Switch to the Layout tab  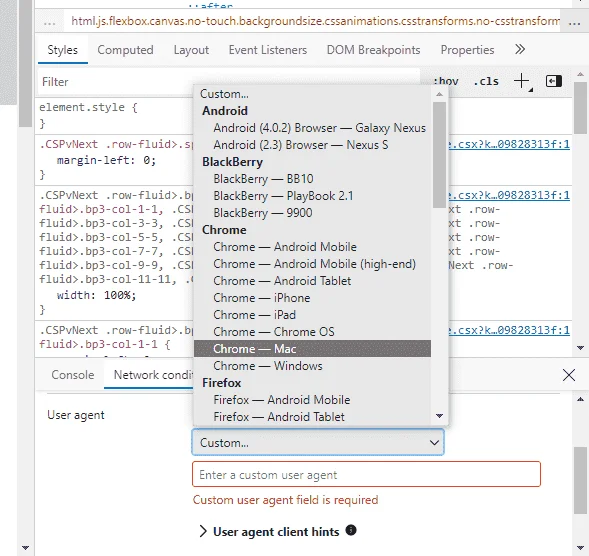[191, 50]
